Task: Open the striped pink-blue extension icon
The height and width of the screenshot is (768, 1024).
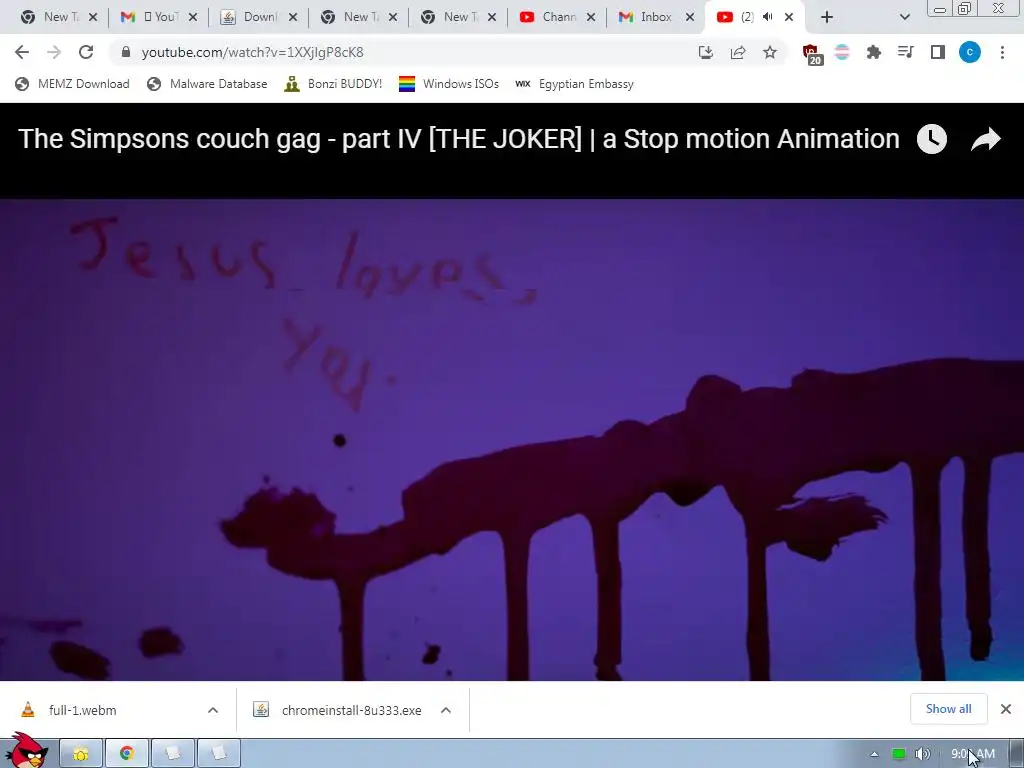Action: click(842, 52)
